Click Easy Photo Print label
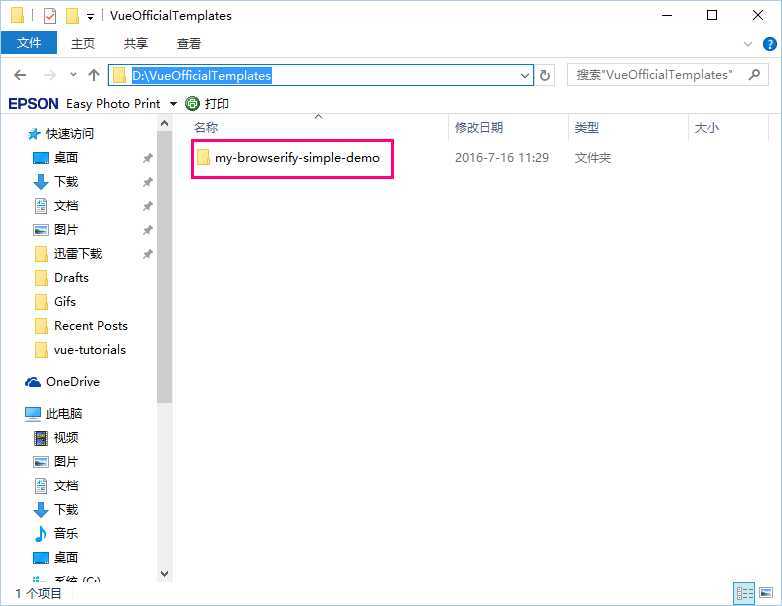 click(113, 104)
